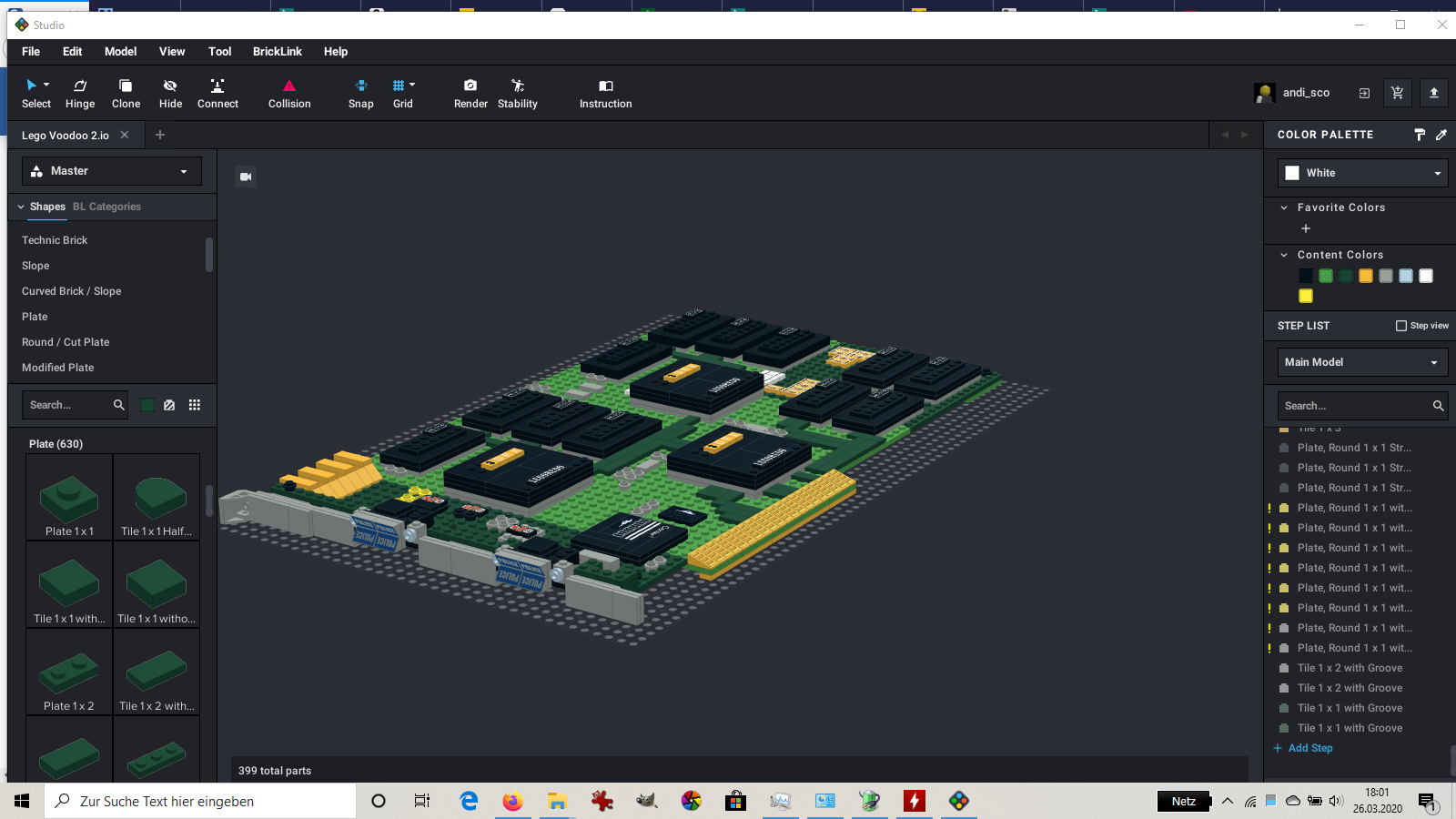This screenshot has width=1456, height=819.
Task: Click the camera view icon in viewport
Action: 246,177
